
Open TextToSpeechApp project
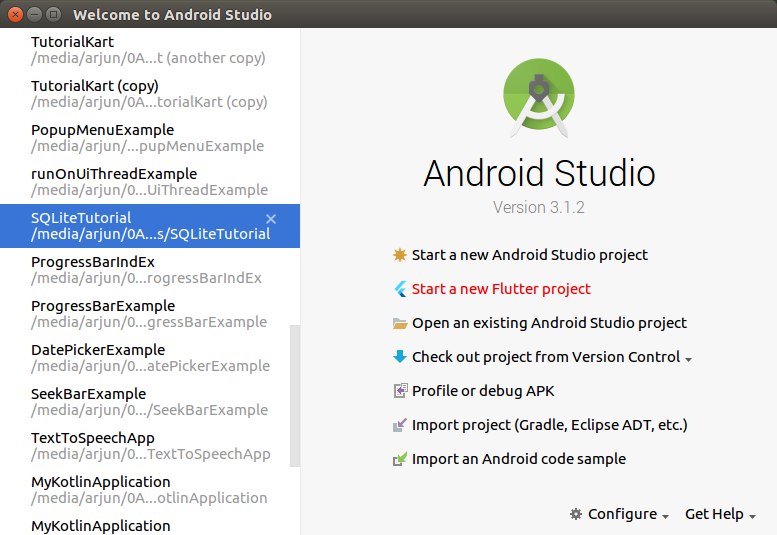[x=150, y=446]
